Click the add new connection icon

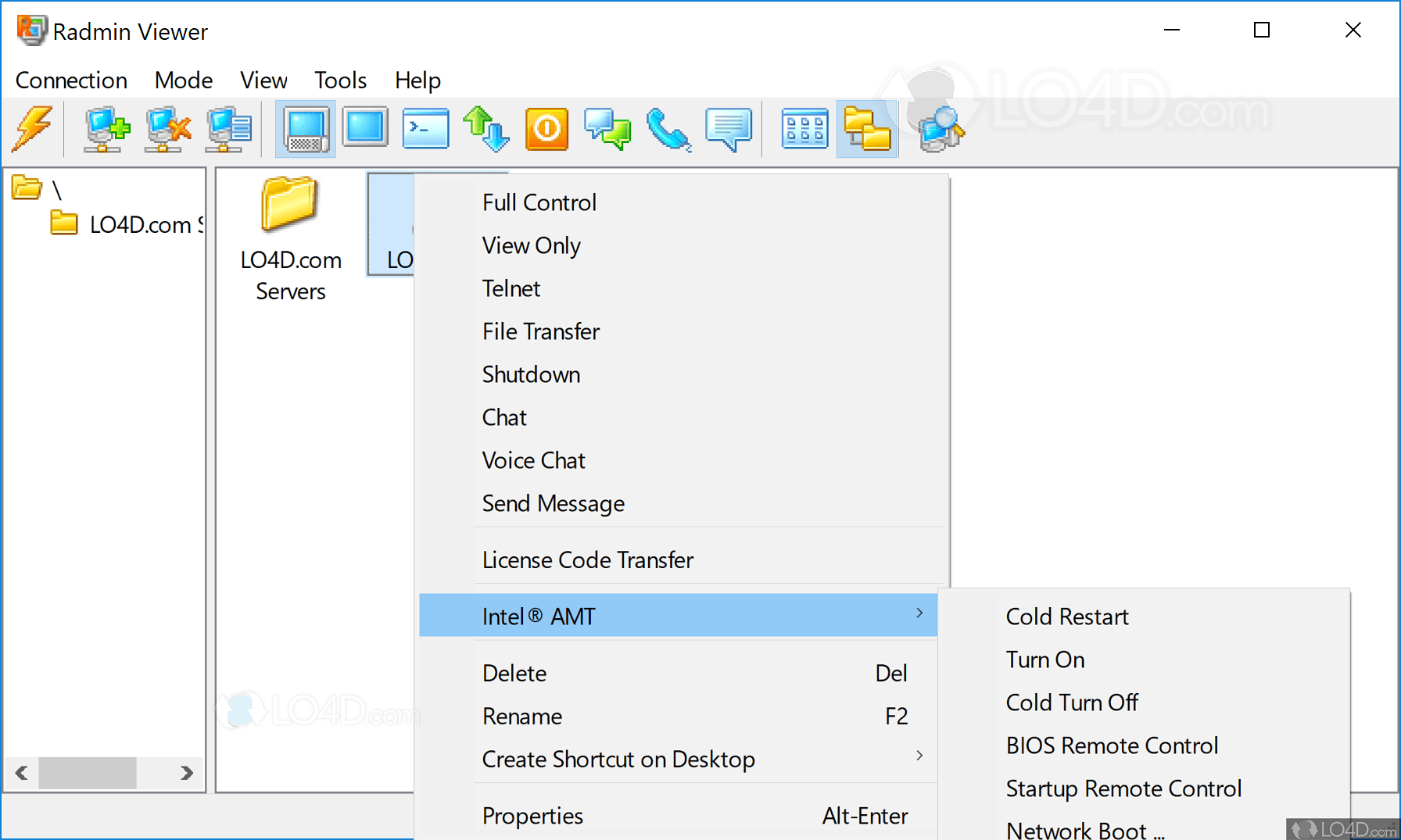pos(106,129)
